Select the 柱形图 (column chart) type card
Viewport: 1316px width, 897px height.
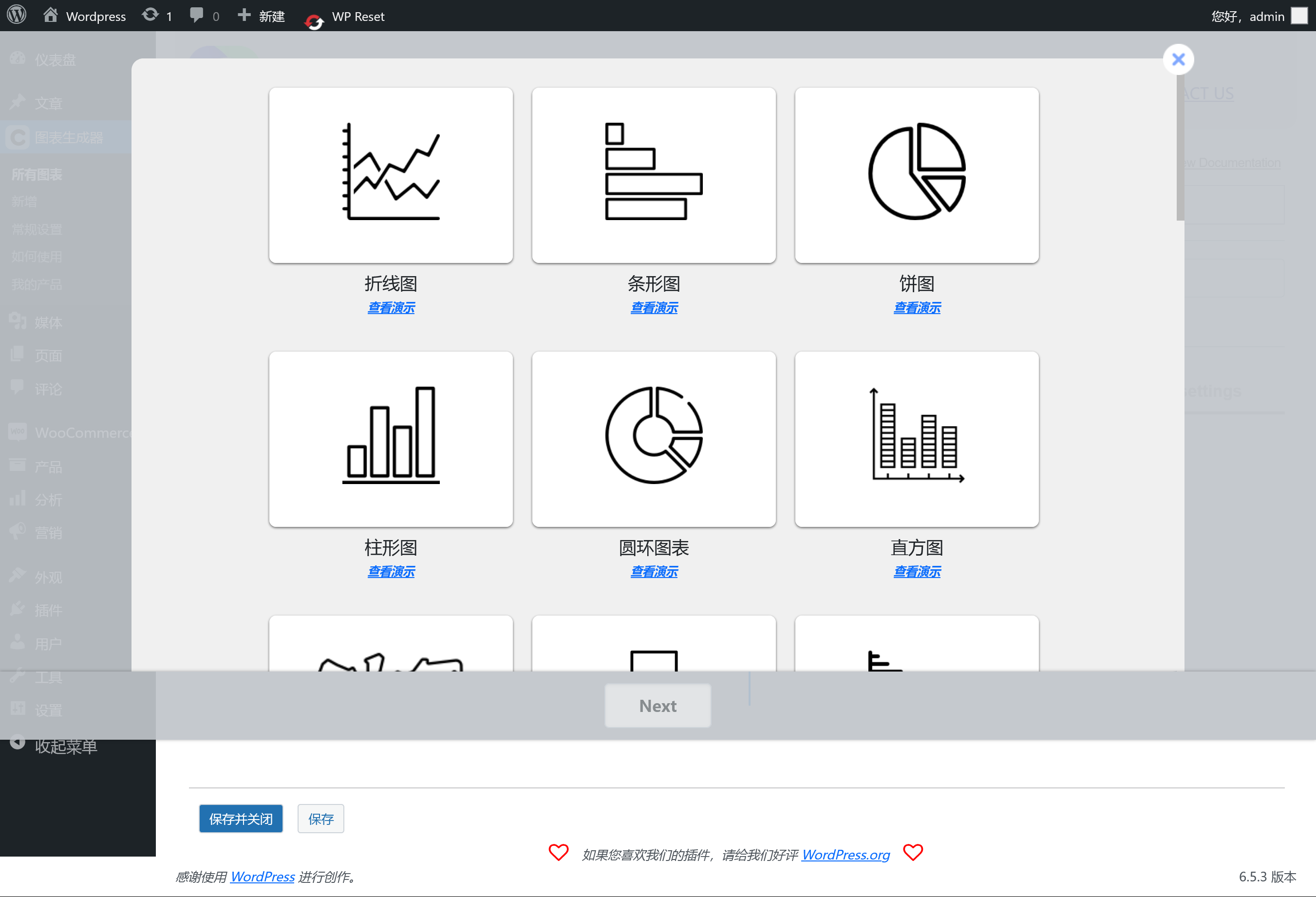click(x=391, y=439)
